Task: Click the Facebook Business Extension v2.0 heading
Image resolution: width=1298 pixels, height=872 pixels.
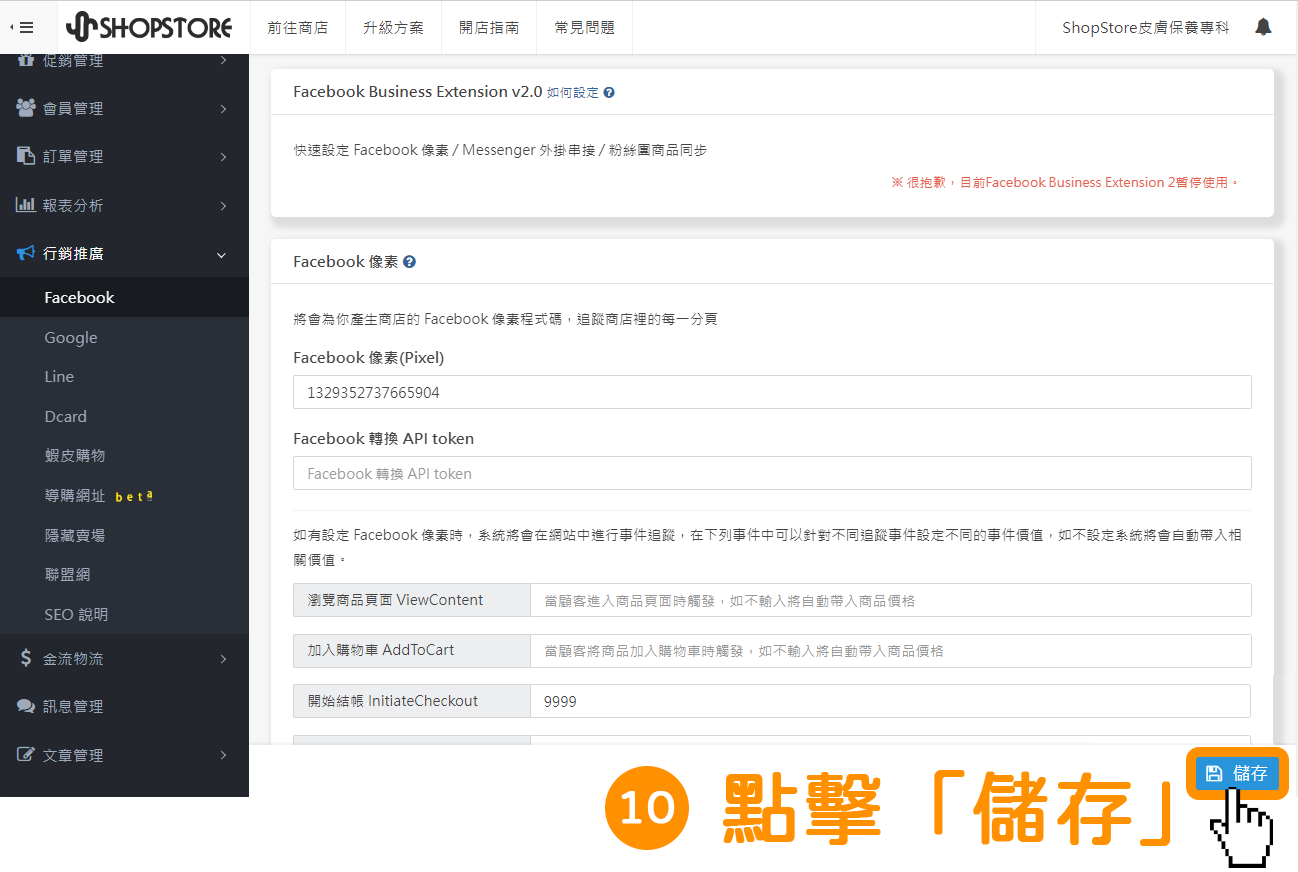Action: click(417, 92)
